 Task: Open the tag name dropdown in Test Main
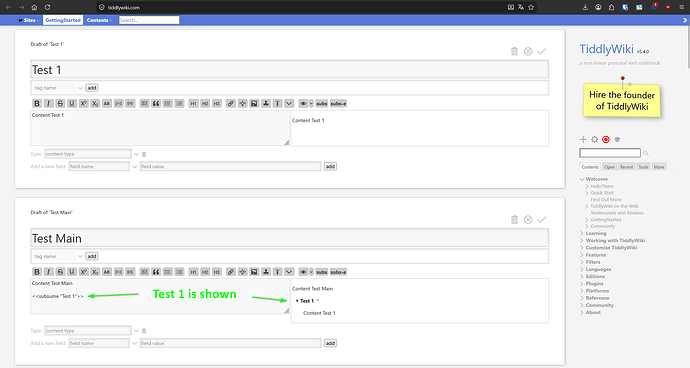(x=80, y=256)
